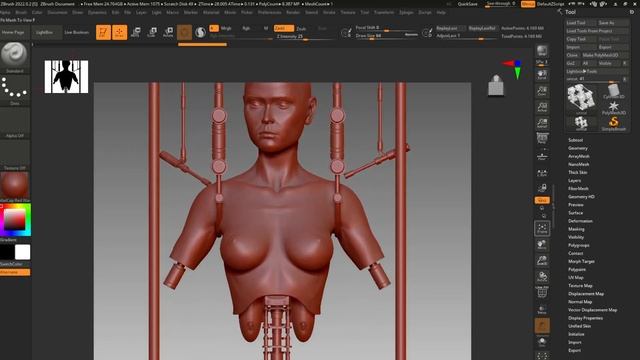This screenshot has height=360, width=640.
Task: Select the PolyMesh3D star tool
Action: [613, 107]
